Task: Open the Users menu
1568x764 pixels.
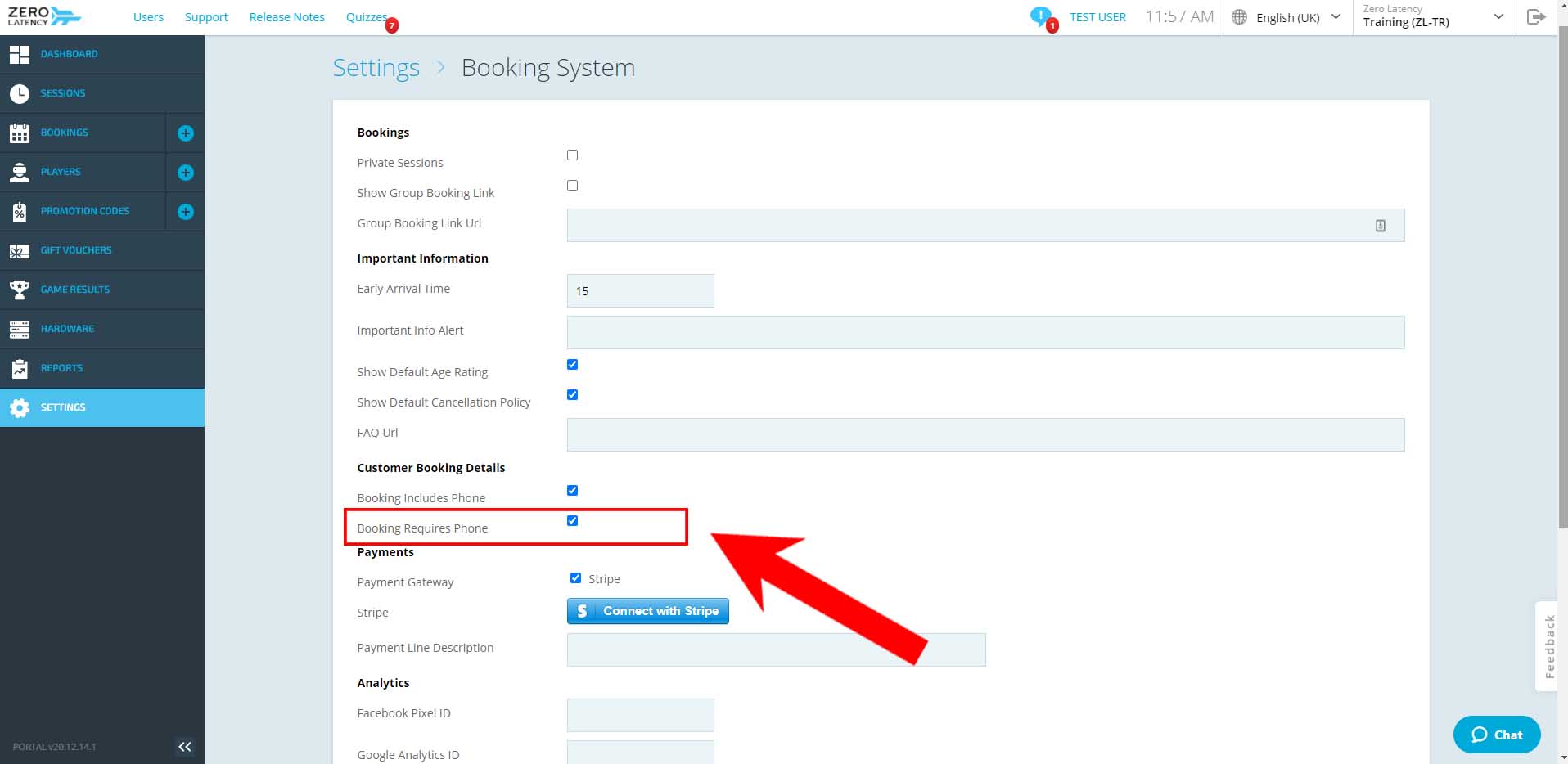Action: click(148, 17)
